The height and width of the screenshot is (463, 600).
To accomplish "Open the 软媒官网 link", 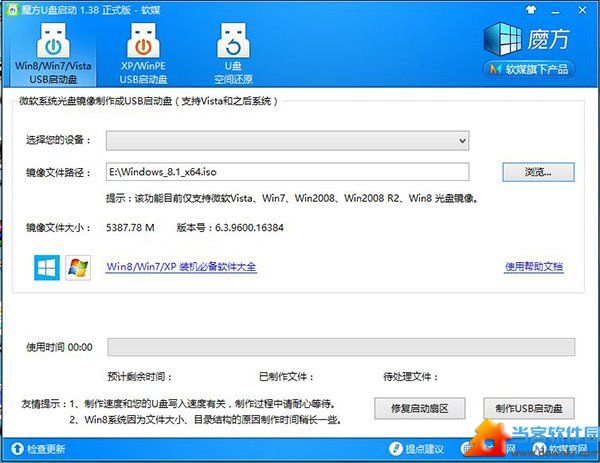I will click(x=568, y=449).
